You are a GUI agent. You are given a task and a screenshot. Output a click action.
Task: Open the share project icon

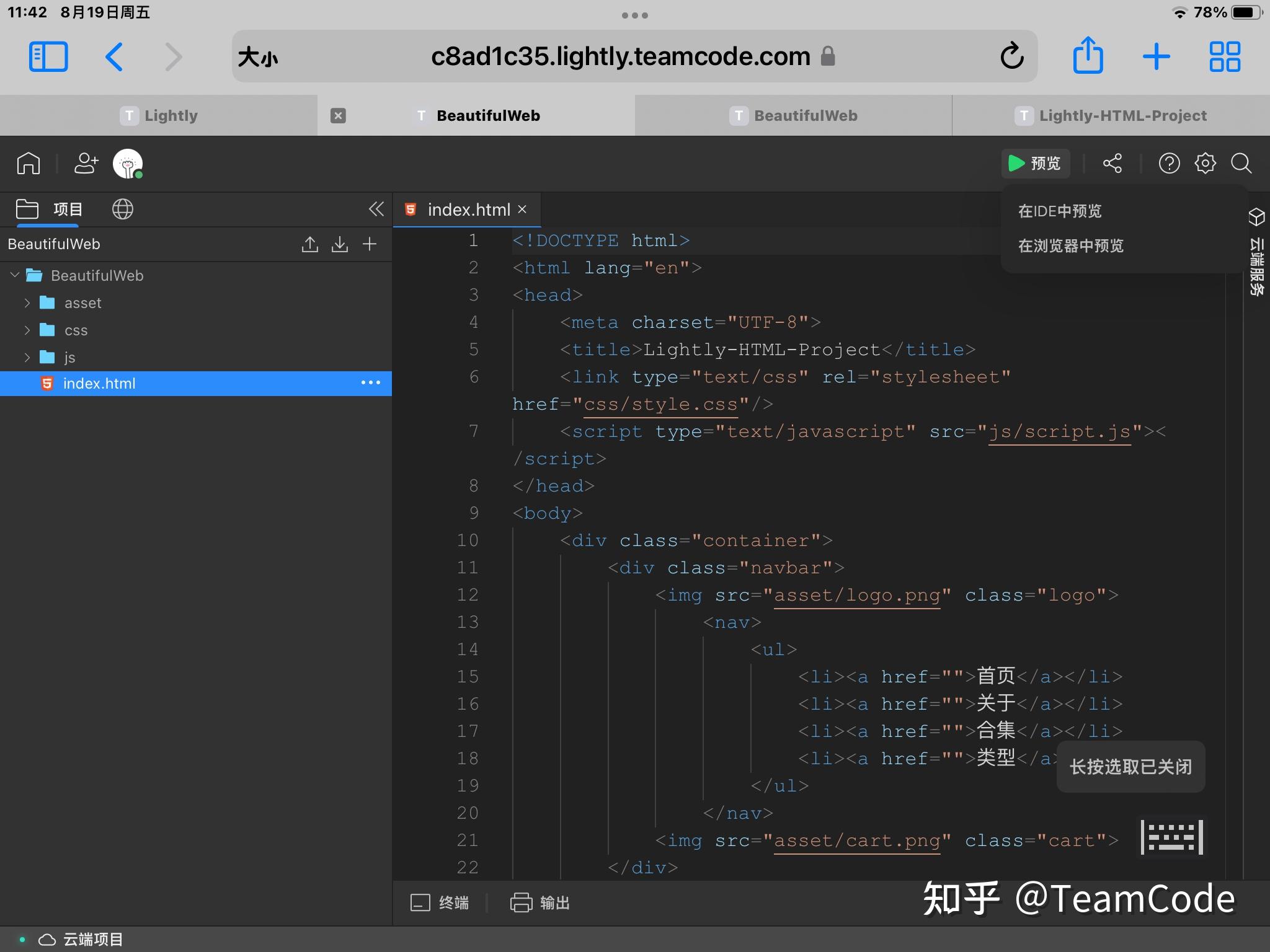[x=1112, y=164]
